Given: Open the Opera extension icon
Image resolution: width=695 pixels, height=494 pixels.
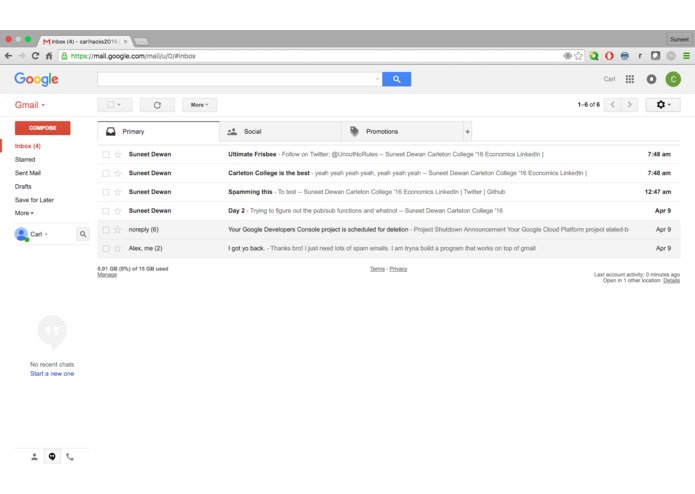Looking at the screenshot, I should [x=609, y=56].
